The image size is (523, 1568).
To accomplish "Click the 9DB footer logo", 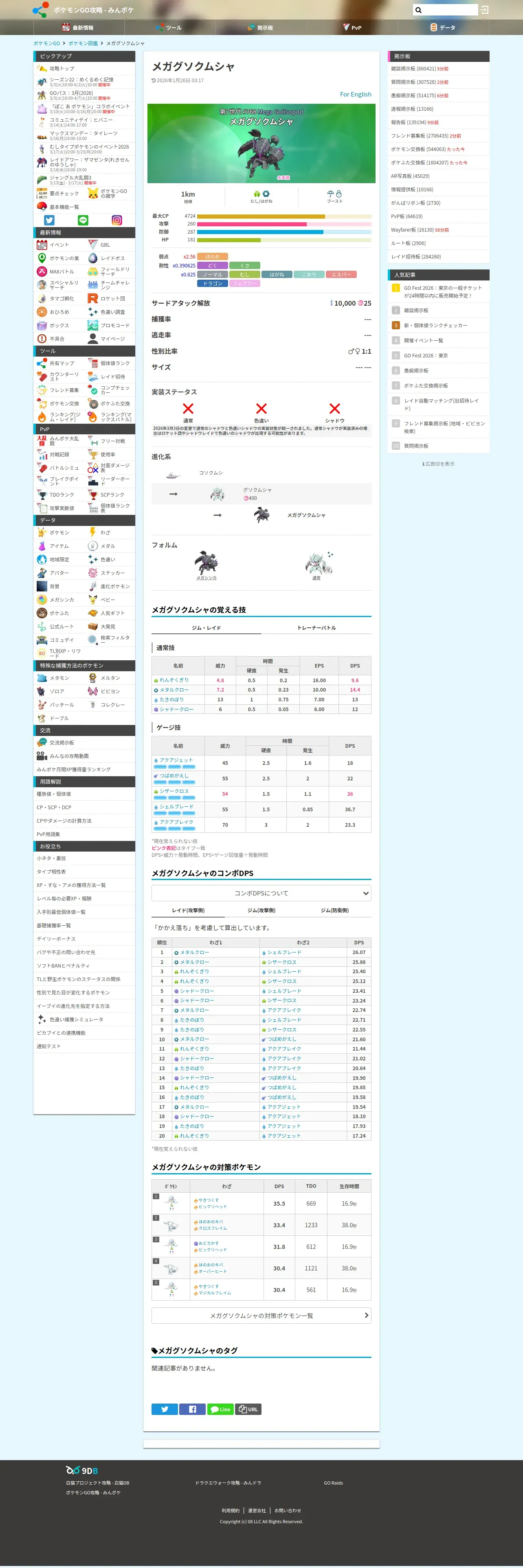I will click(82, 1471).
